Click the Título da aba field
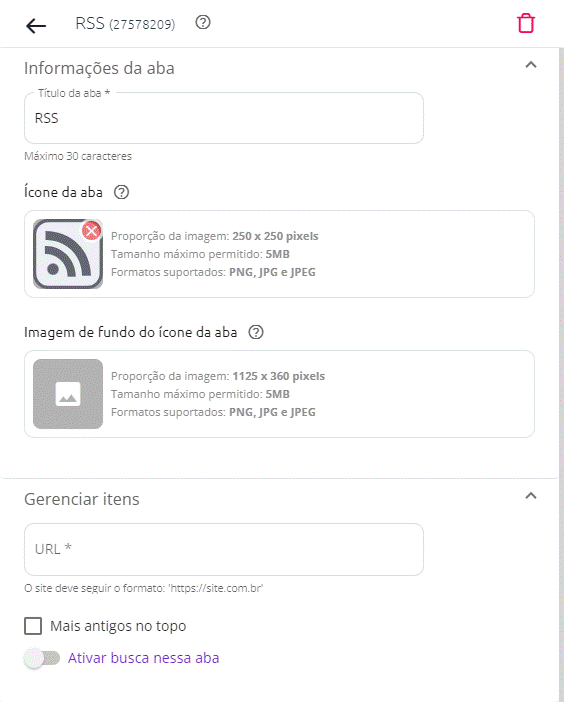This screenshot has width=564, height=702. coord(224,118)
